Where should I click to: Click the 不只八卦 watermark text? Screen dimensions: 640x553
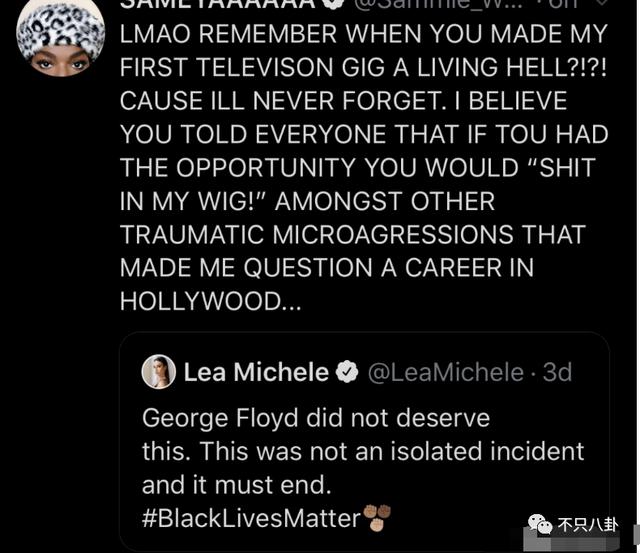pos(587,525)
